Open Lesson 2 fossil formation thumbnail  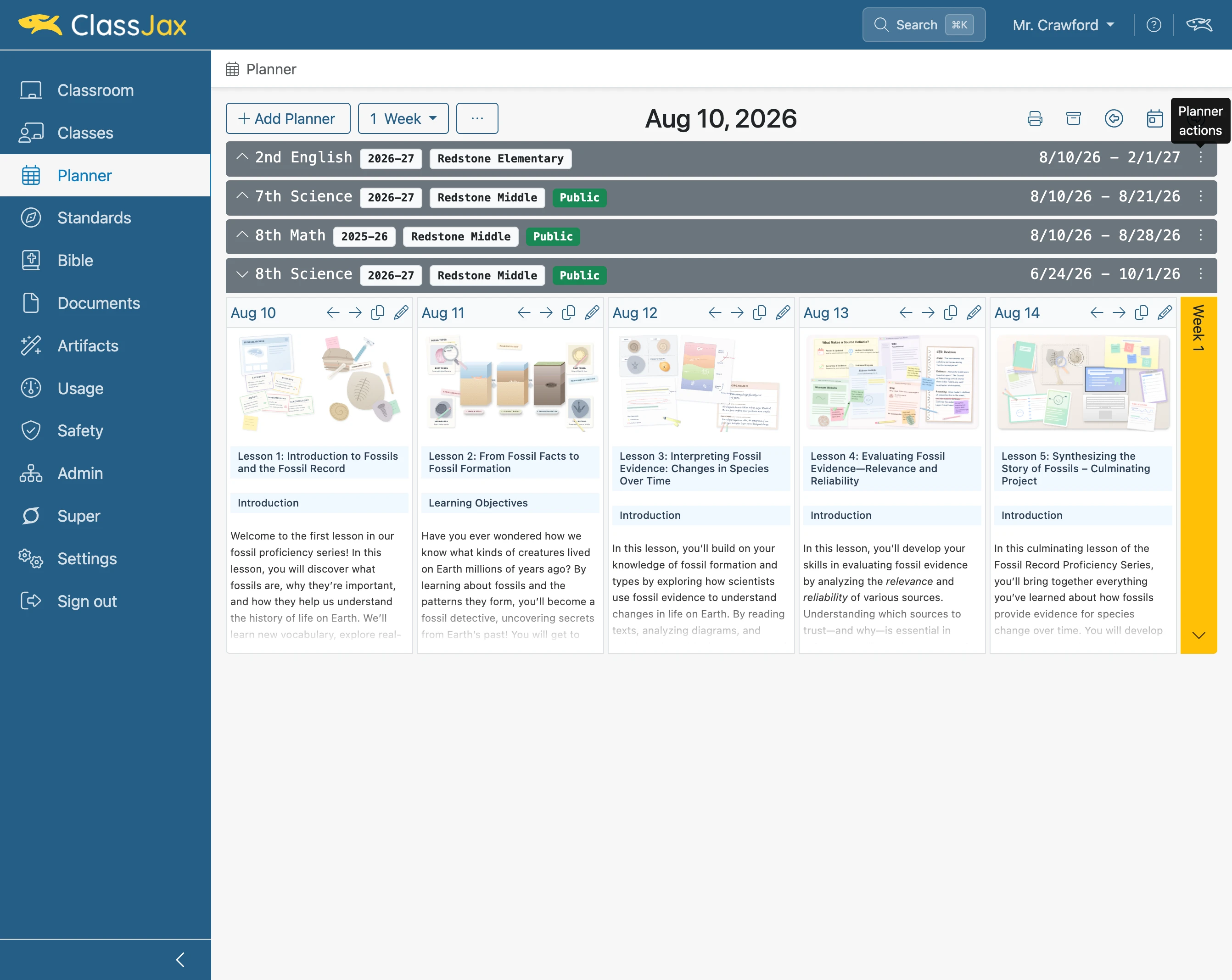(510, 383)
